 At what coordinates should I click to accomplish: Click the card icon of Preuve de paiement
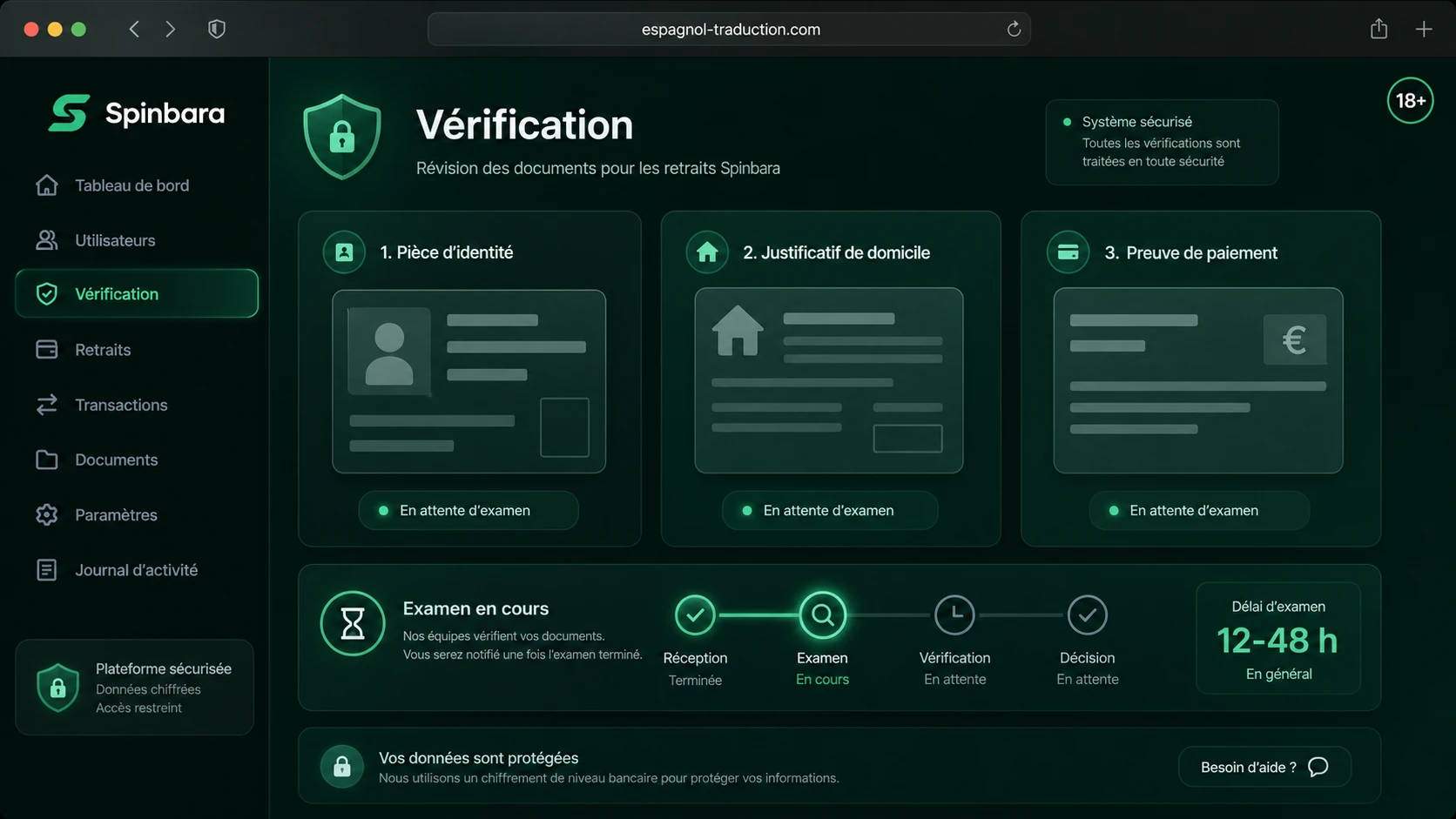(1068, 252)
